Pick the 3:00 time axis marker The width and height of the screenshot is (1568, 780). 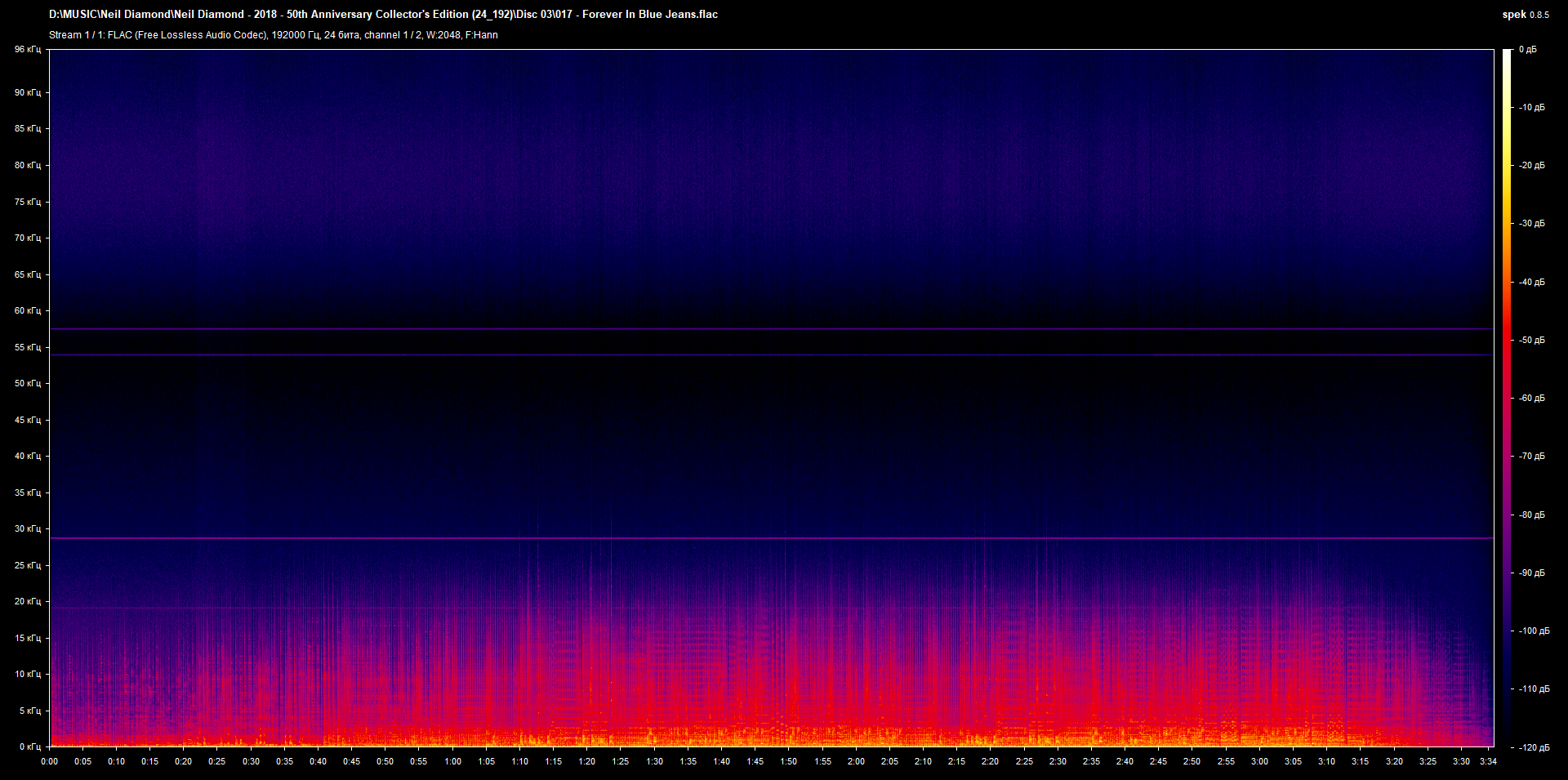tap(1259, 761)
